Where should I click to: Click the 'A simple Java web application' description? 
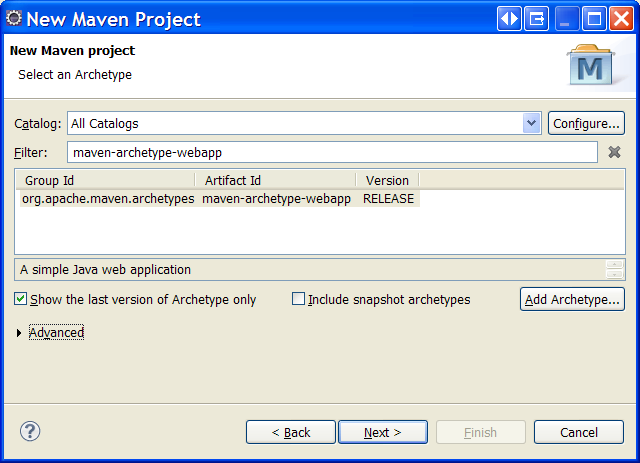(x=105, y=269)
